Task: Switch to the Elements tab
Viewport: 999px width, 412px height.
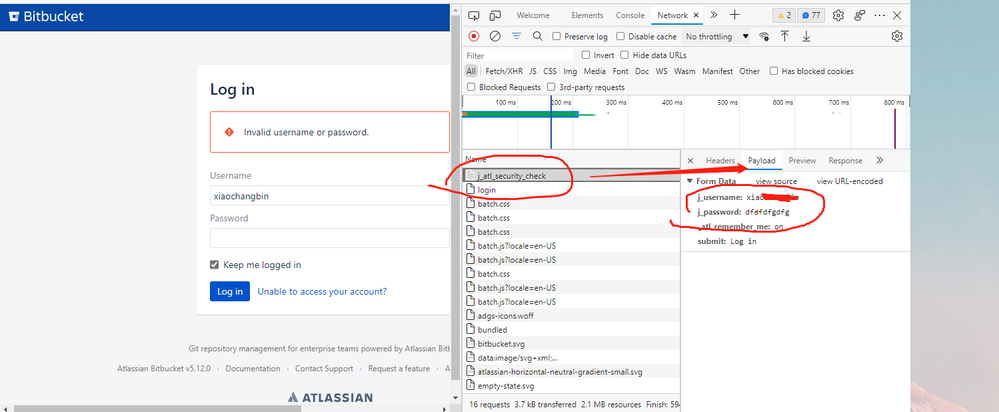Action: coord(587,15)
